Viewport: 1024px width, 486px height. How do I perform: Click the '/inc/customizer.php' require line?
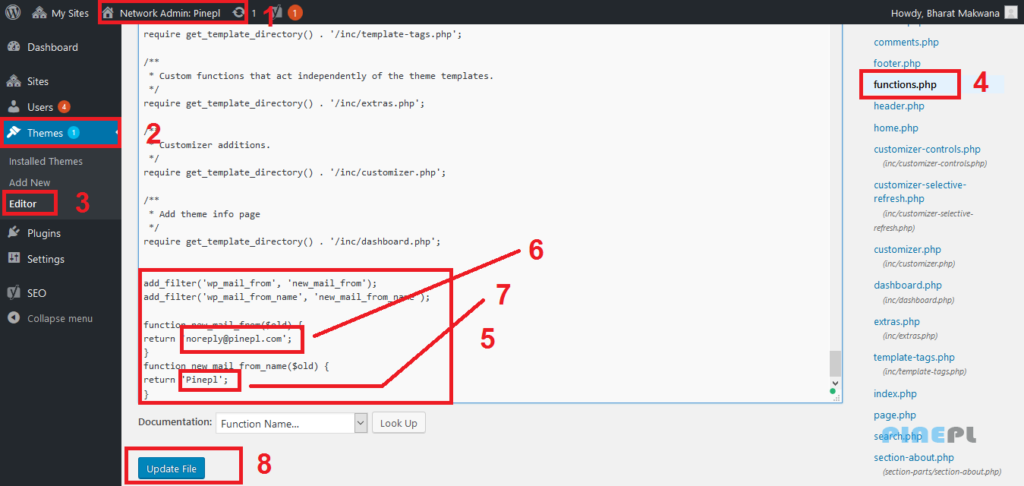(295, 172)
